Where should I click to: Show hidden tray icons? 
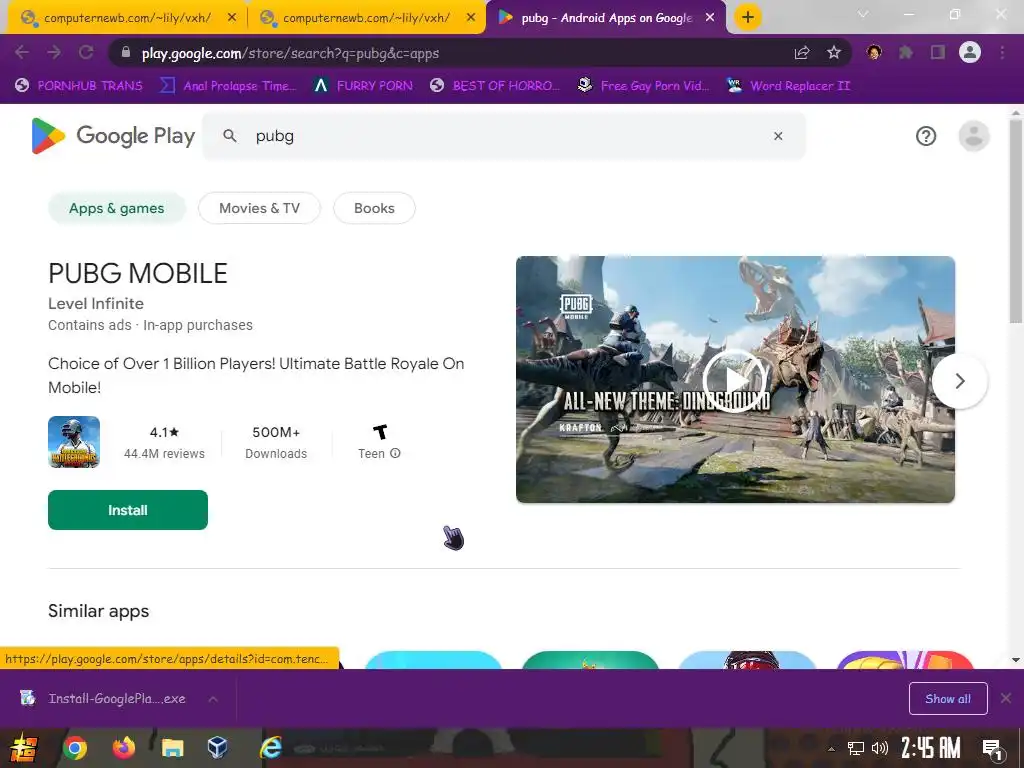point(831,748)
